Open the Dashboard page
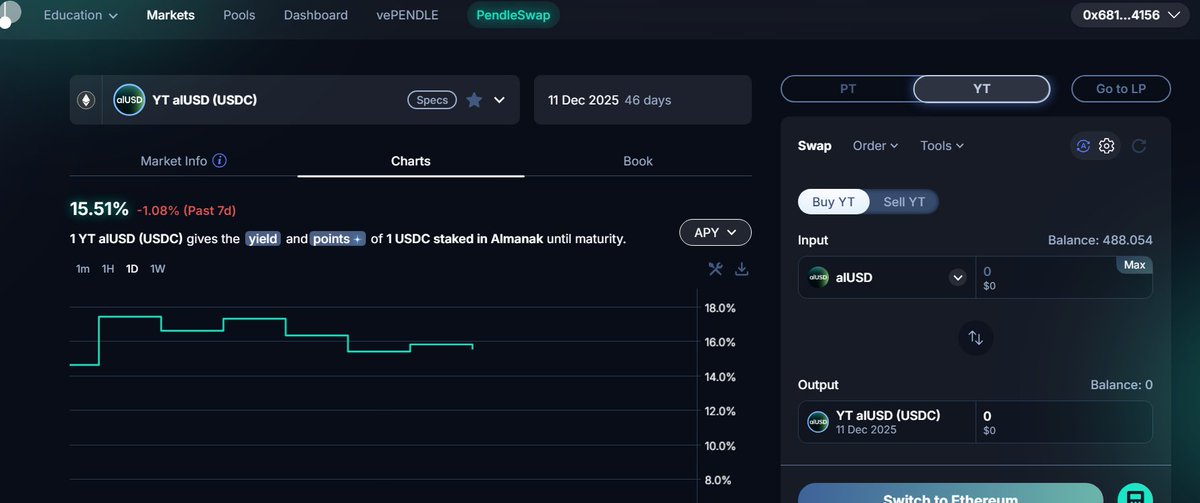 pos(316,15)
